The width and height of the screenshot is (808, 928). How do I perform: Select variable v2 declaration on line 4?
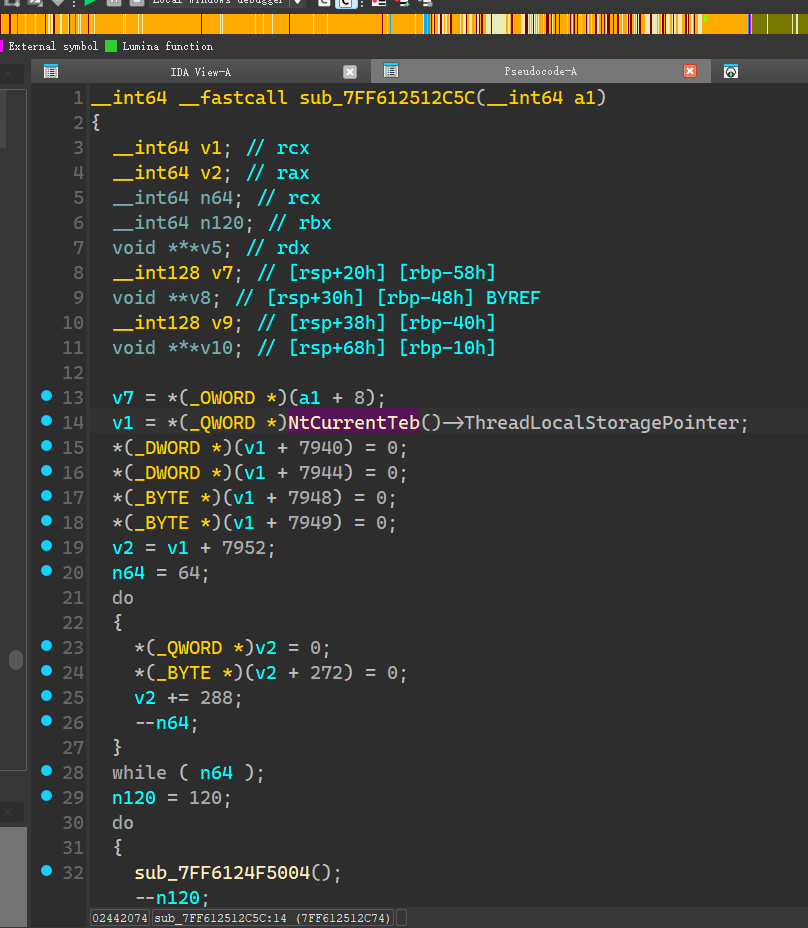[211, 173]
